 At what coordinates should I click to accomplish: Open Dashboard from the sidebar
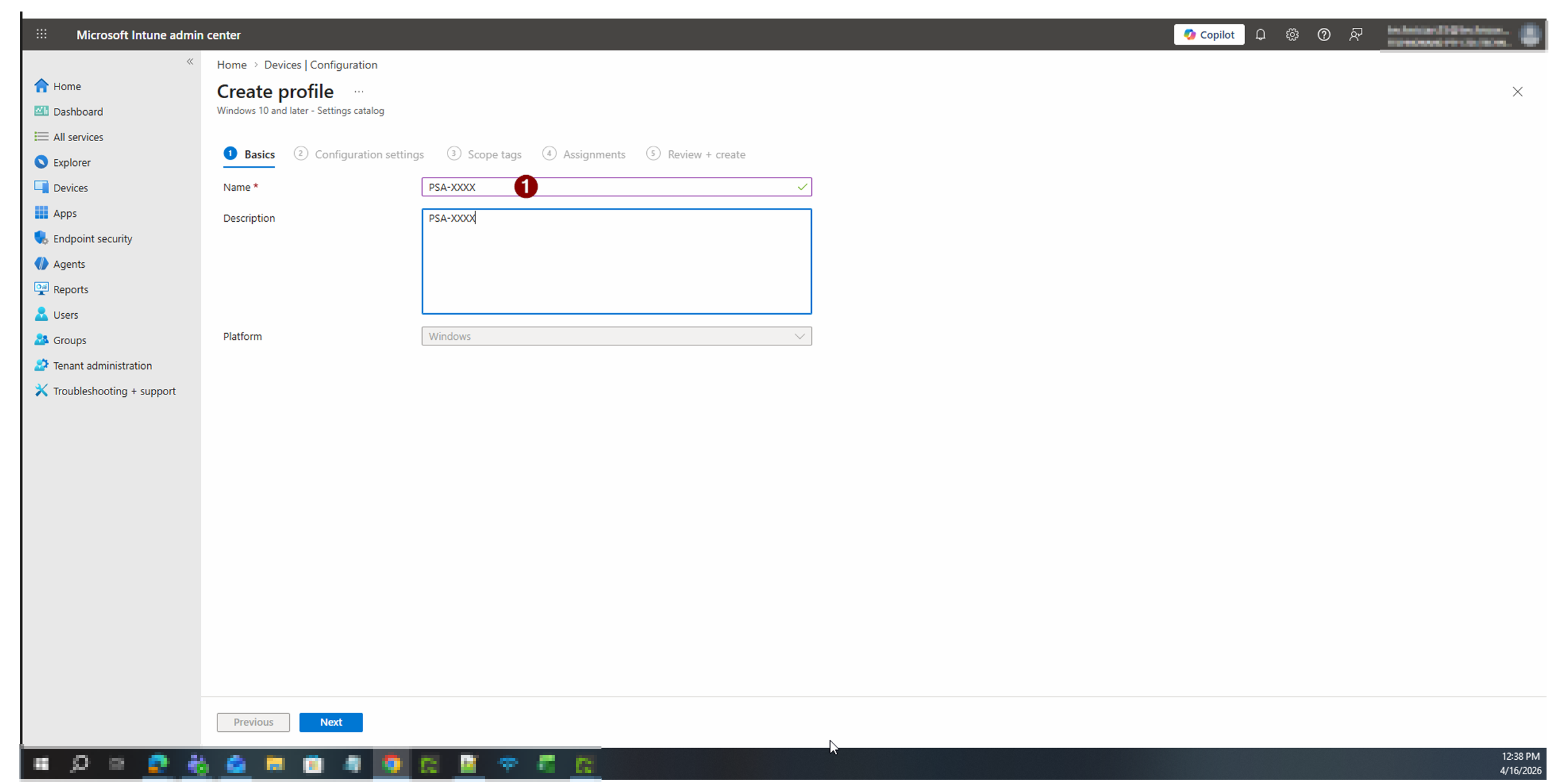coord(69,111)
